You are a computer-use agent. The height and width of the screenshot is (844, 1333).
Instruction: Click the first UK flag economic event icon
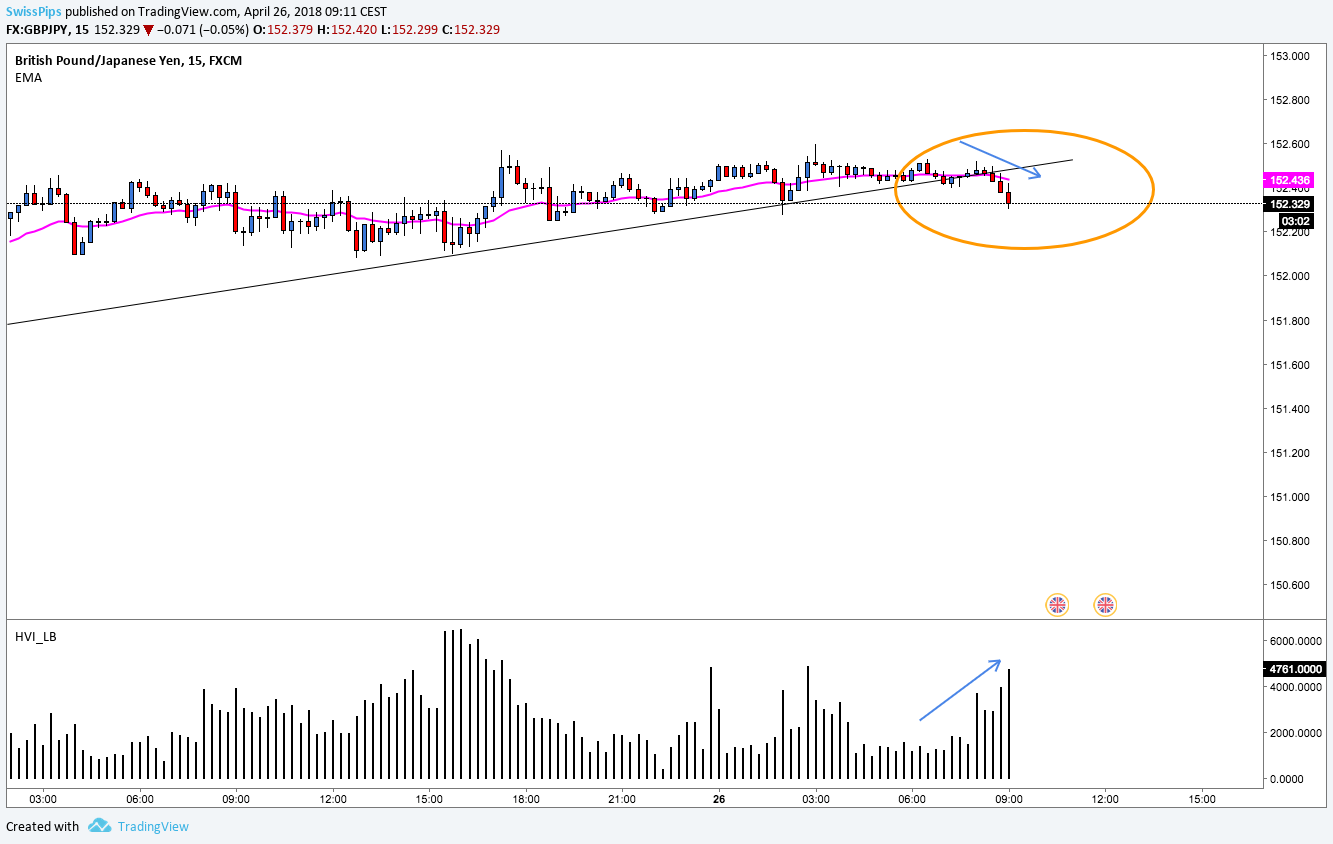tap(1057, 604)
